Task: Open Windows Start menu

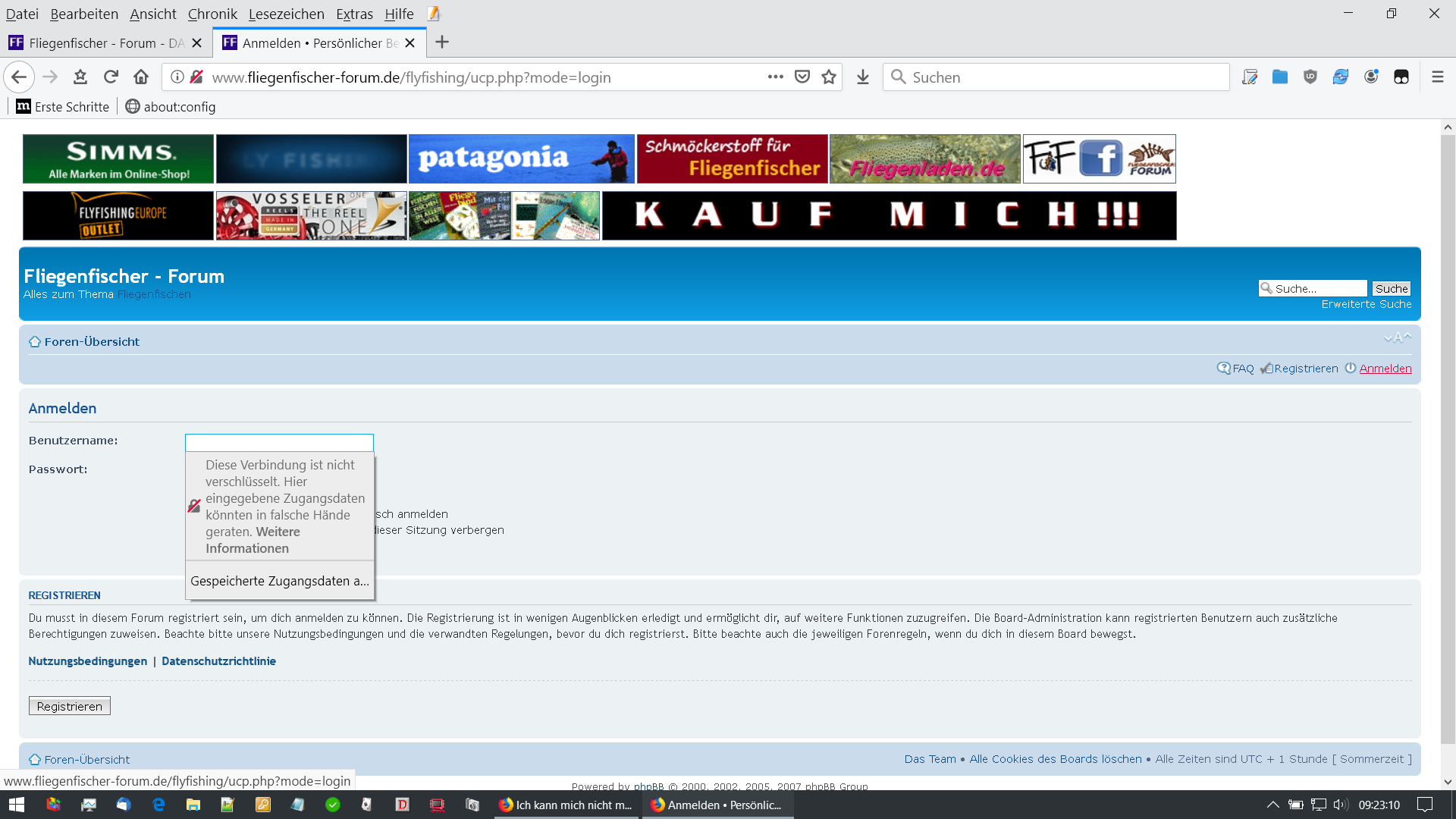Action: 17,805
